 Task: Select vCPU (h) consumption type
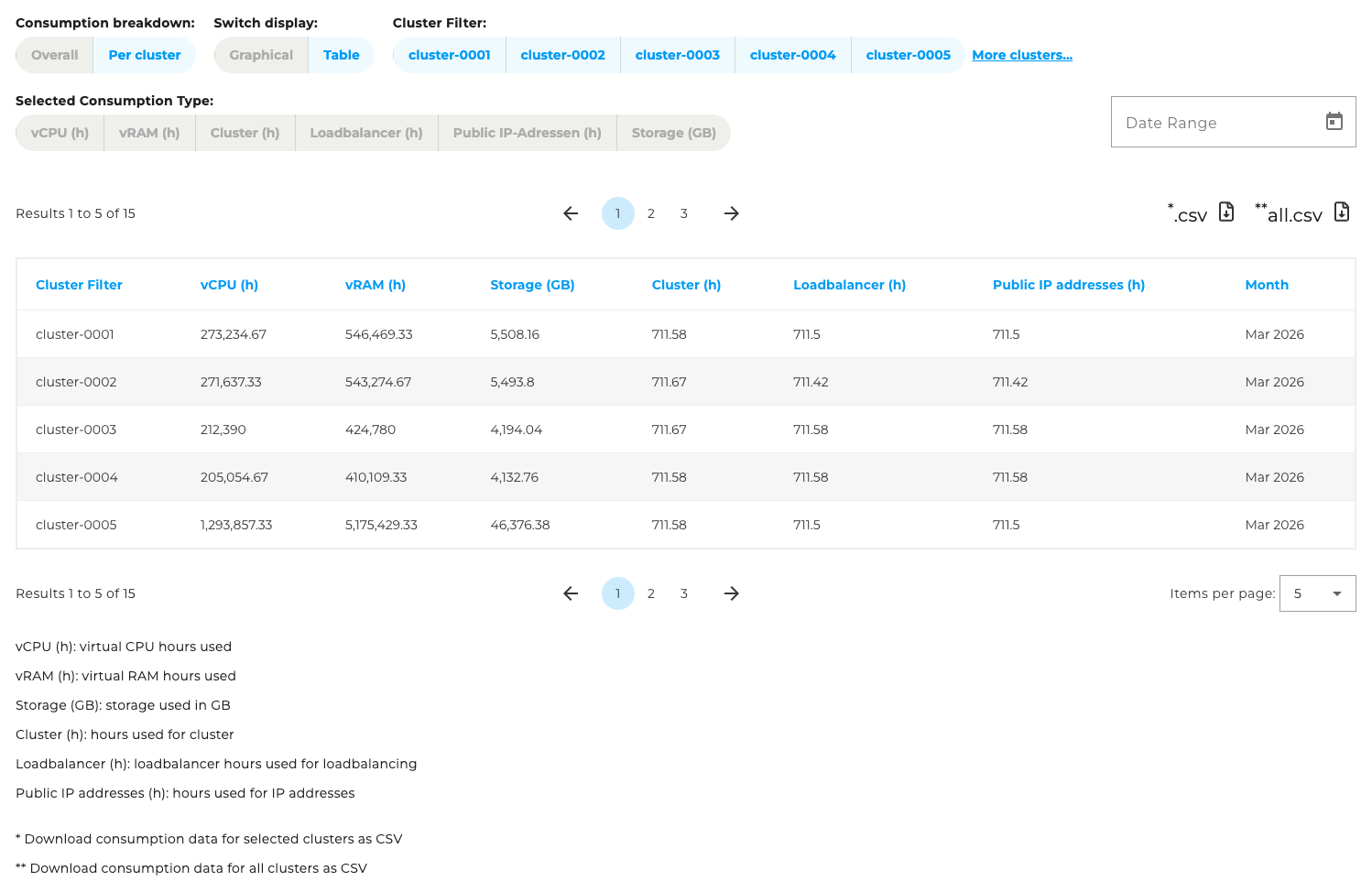click(x=60, y=133)
